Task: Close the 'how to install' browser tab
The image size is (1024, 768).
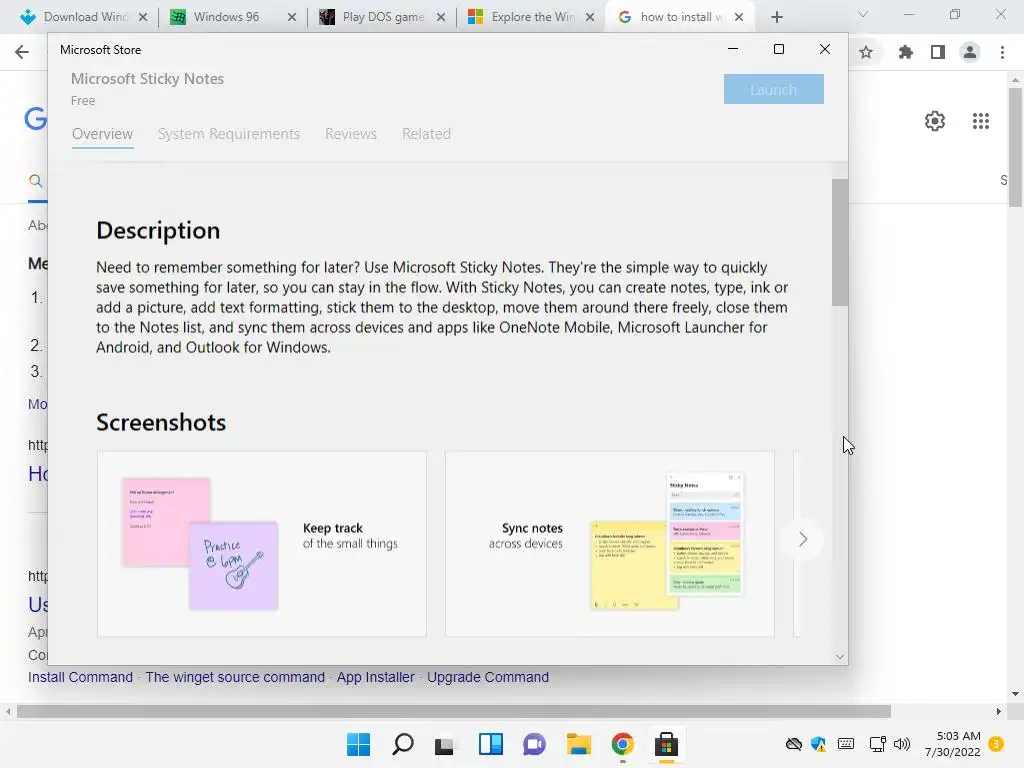Action: pyautogui.click(x=739, y=17)
